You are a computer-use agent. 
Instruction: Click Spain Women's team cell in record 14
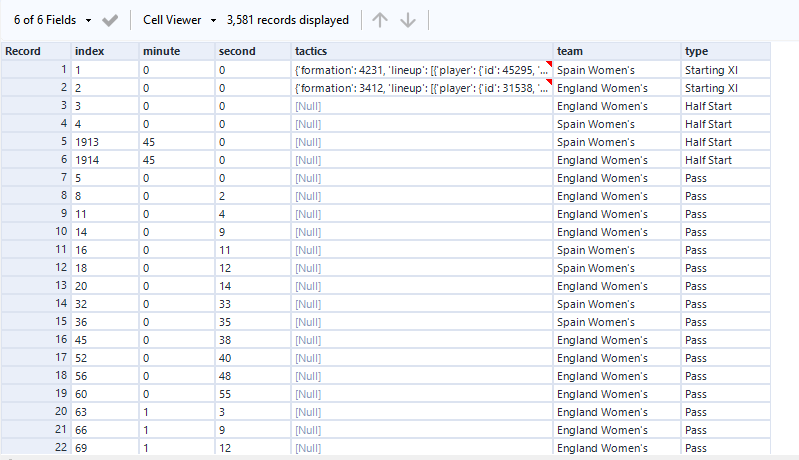click(x=617, y=304)
